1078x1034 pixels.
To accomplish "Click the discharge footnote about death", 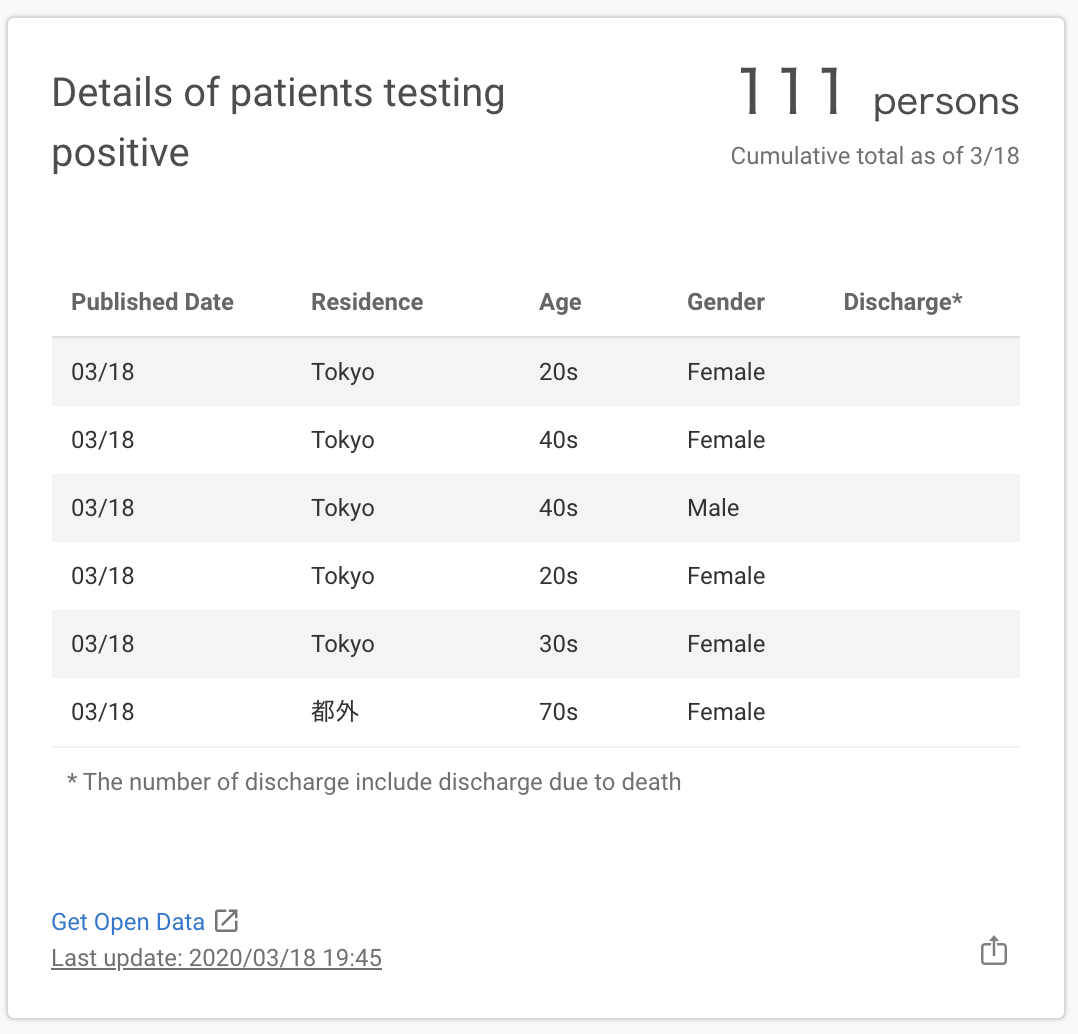I will point(374,782).
